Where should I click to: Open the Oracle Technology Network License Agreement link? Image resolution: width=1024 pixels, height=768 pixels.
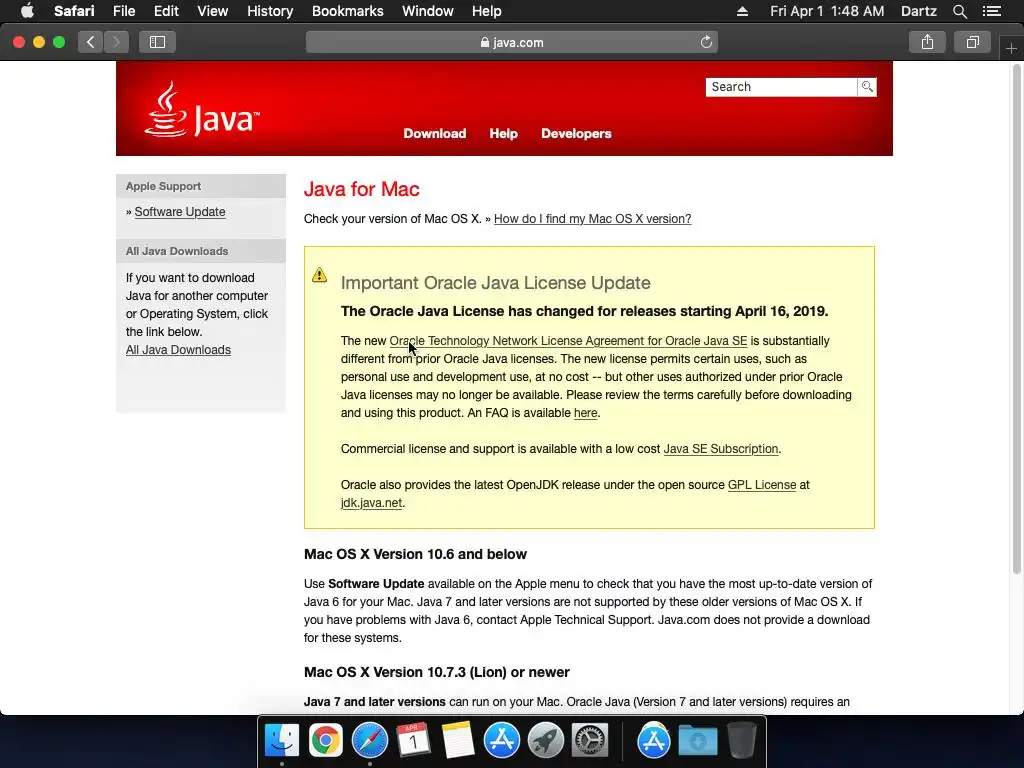tap(568, 341)
